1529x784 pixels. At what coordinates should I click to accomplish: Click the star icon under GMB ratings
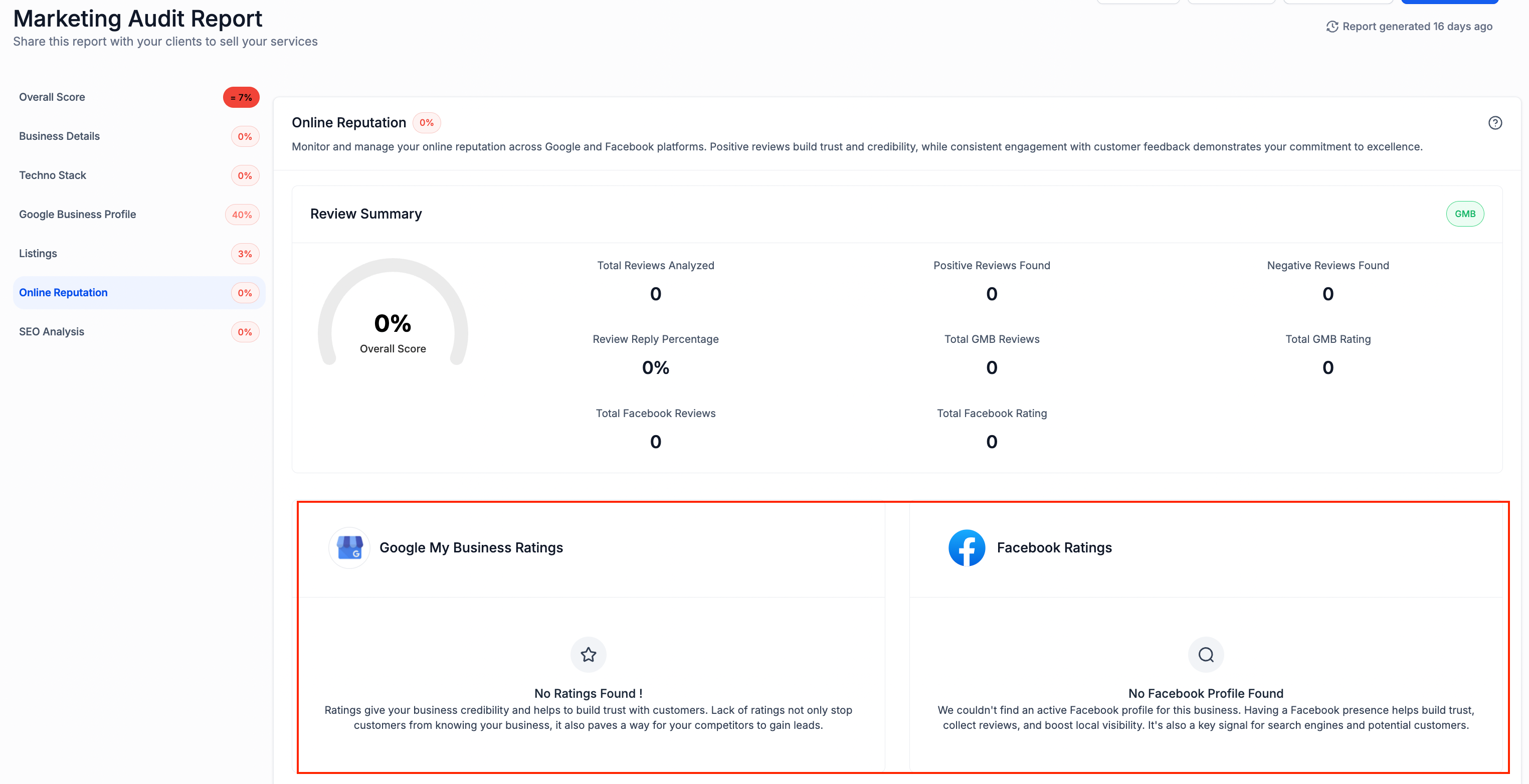click(x=588, y=654)
